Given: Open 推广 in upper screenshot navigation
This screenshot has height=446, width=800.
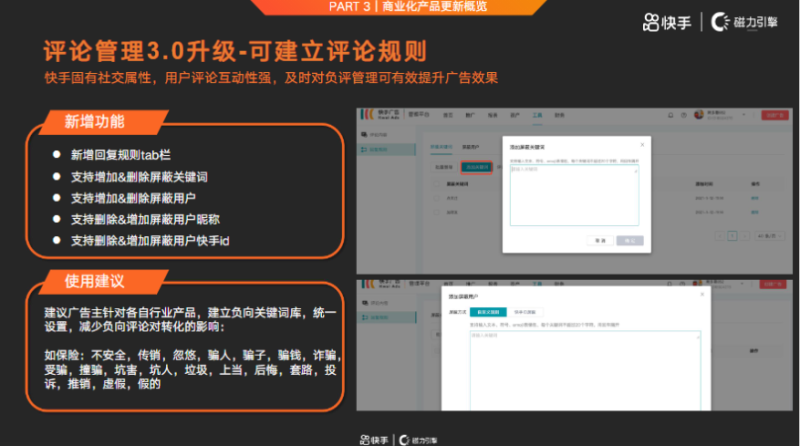Looking at the screenshot, I should point(470,115).
